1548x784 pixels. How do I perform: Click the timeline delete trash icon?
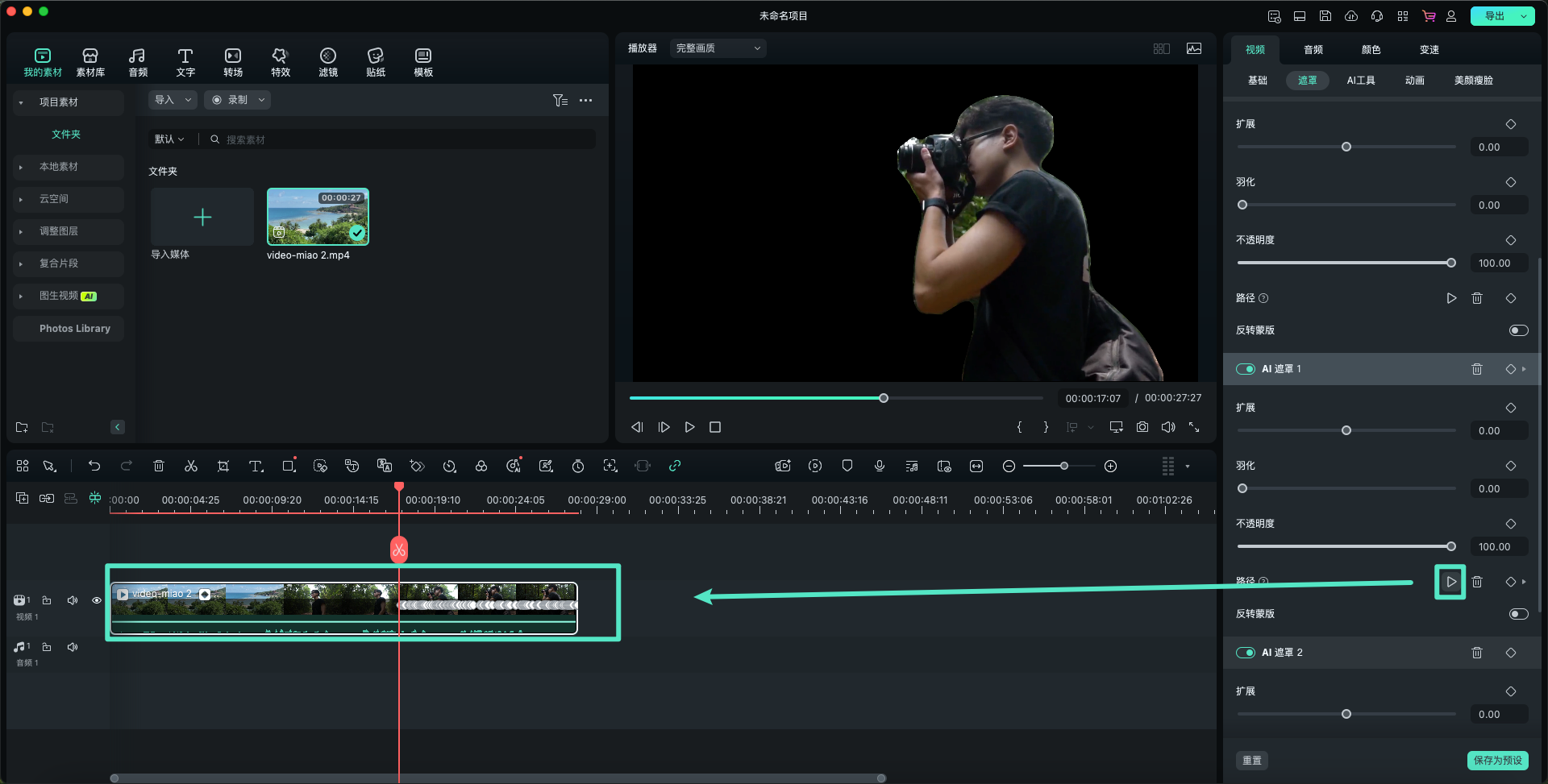click(x=159, y=466)
